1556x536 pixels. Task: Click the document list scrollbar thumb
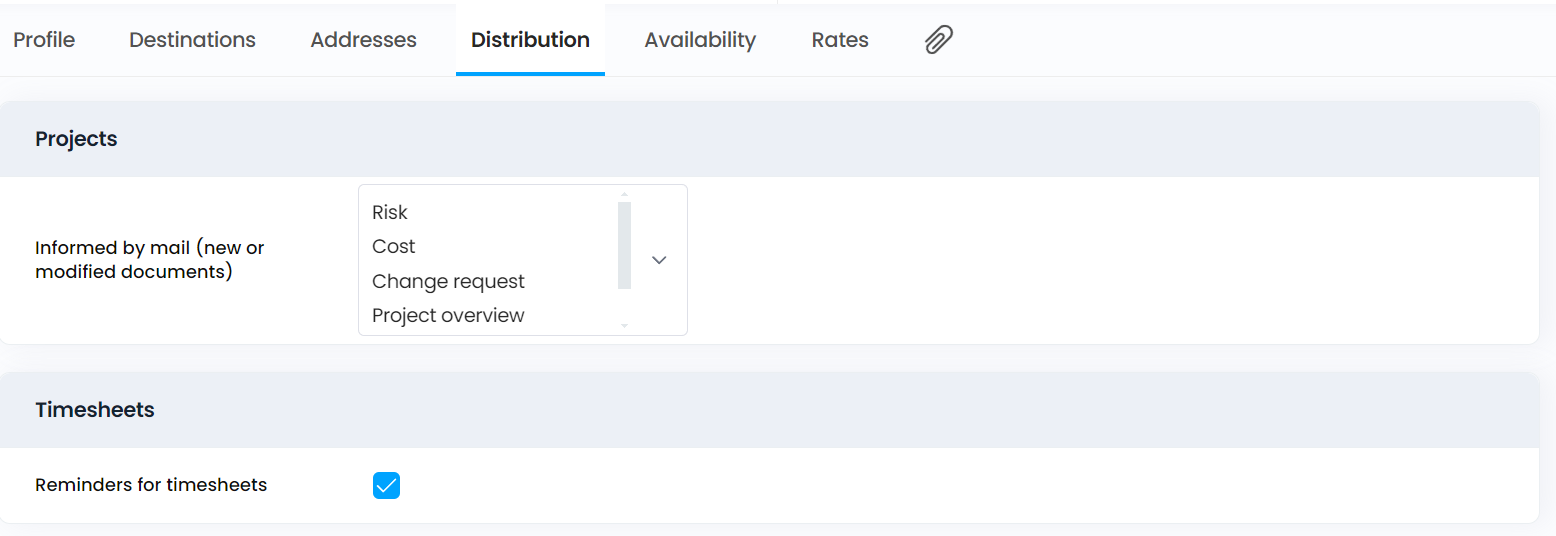(624, 245)
